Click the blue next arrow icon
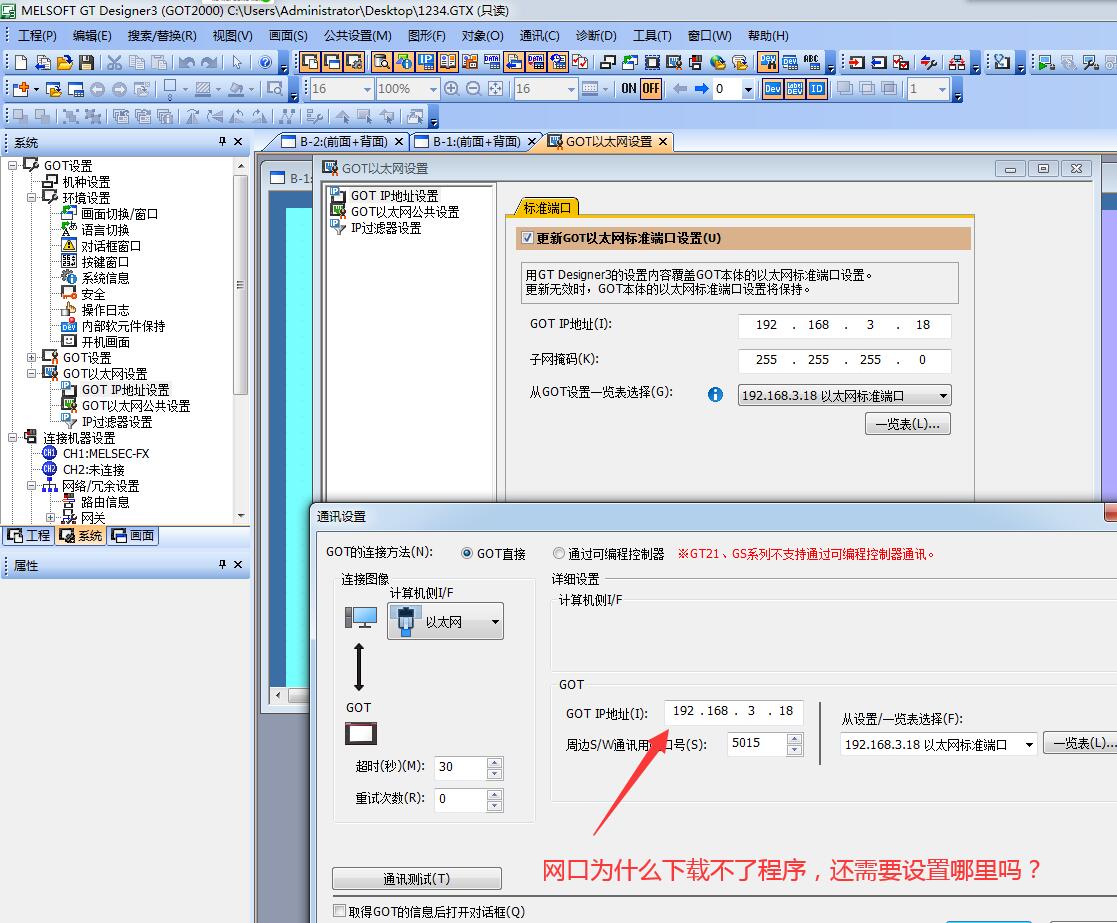The image size is (1117, 923). [x=701, y=88]
